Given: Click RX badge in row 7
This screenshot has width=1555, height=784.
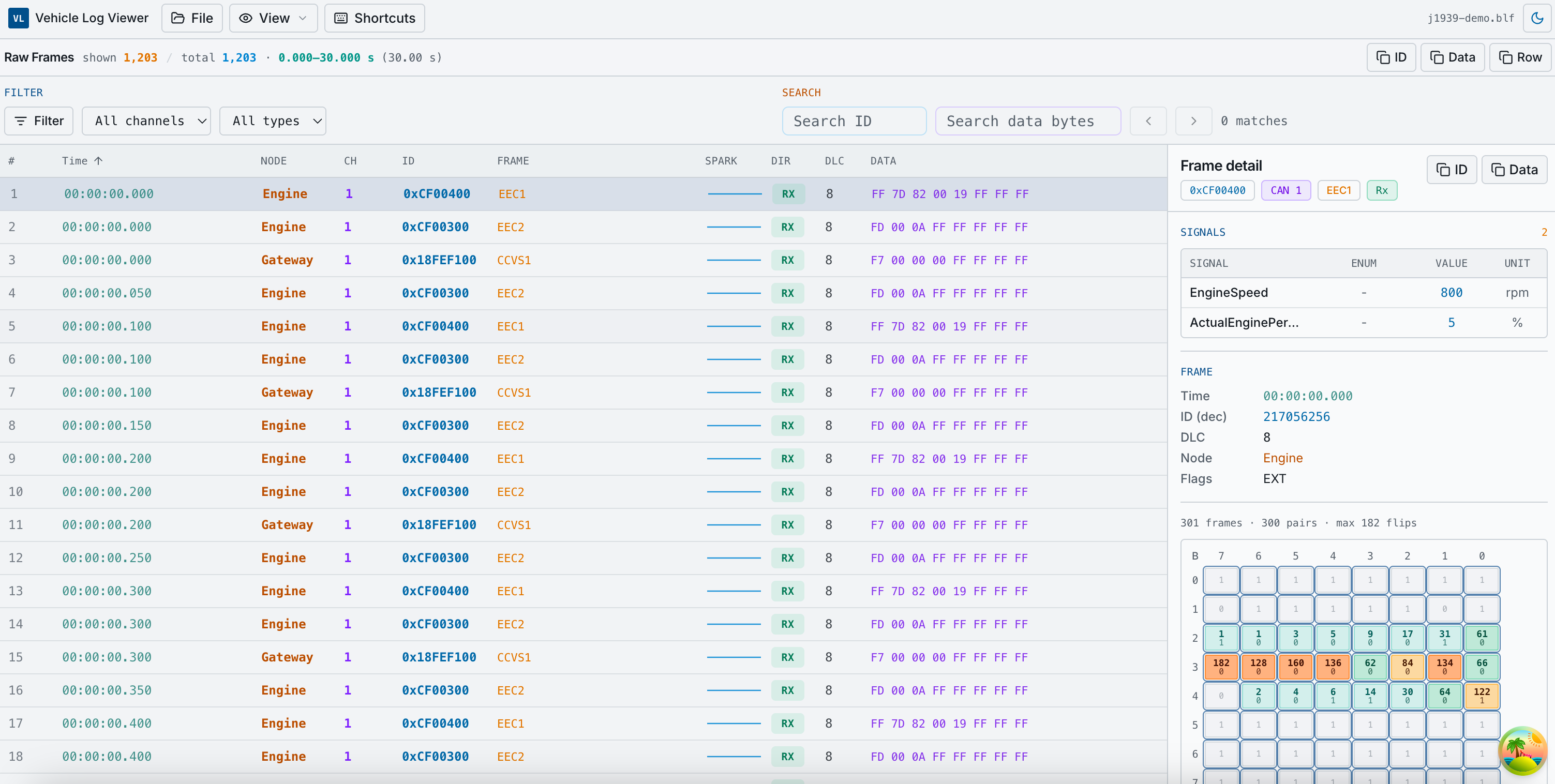Looking at the screenshot, I should coord(787,393).
